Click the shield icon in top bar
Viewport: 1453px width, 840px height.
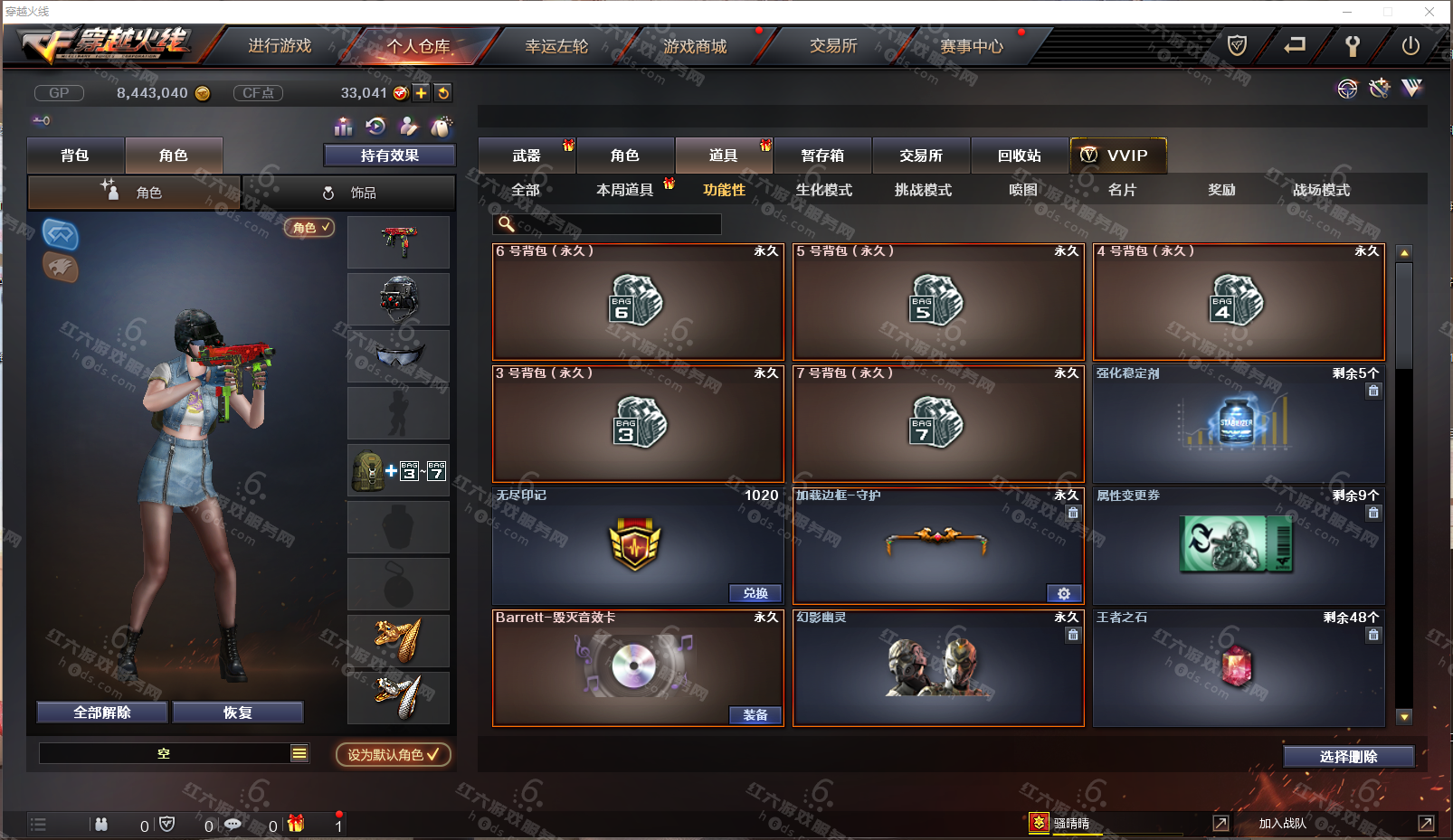1237,45
